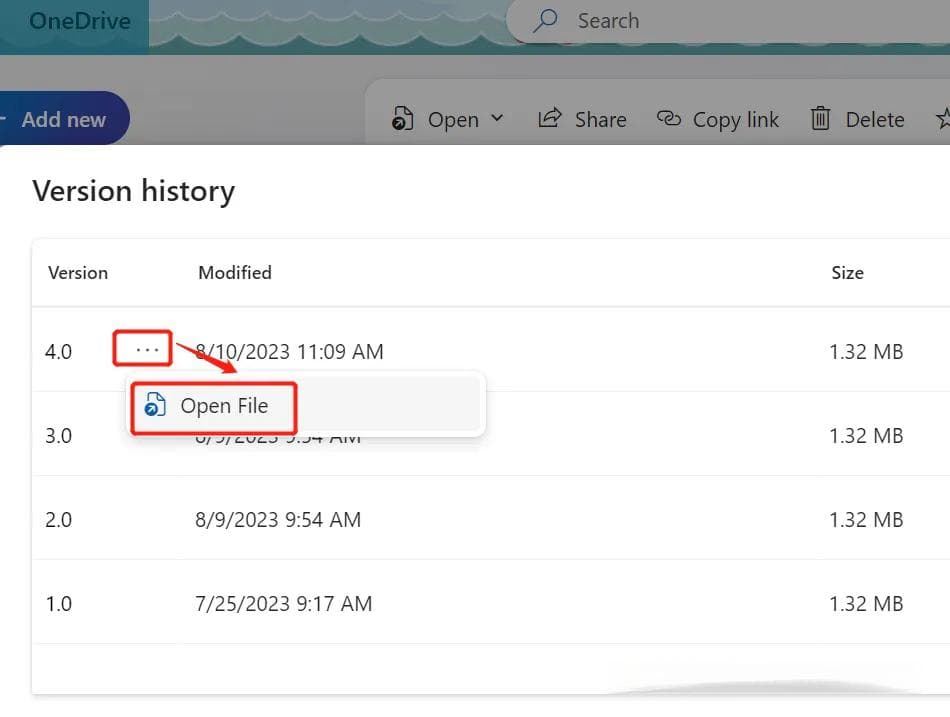Focus the Search input field
950x717 pixels.
click(727, 21)
